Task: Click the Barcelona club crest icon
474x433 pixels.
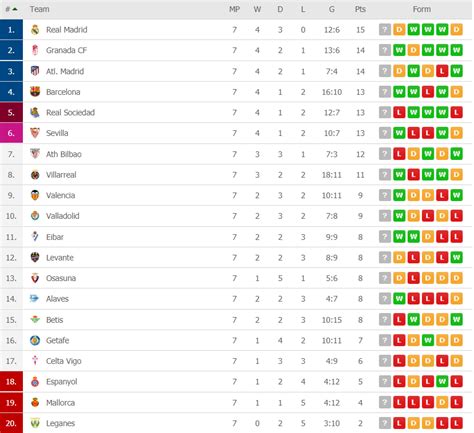Action: (35, 92)
